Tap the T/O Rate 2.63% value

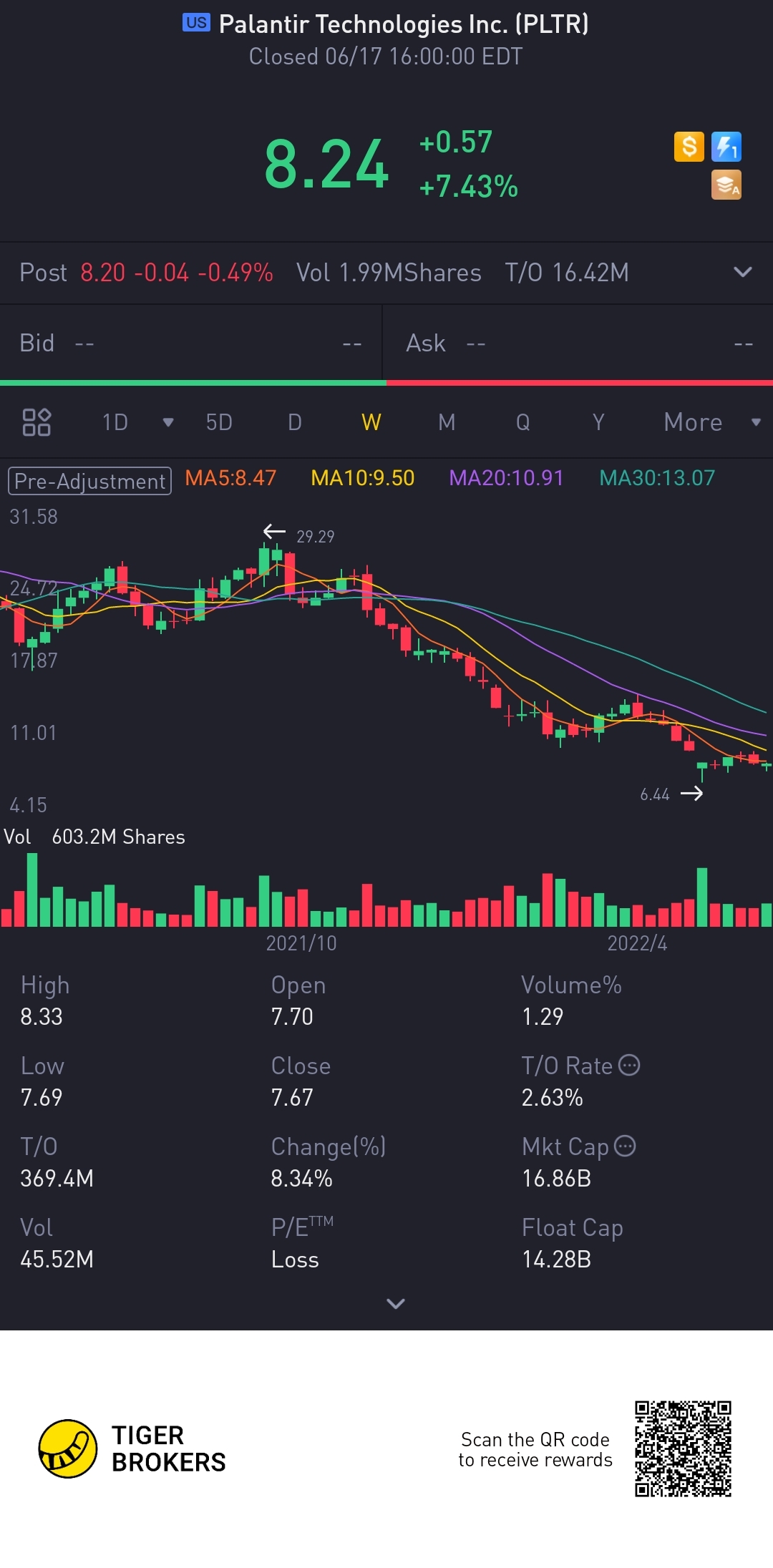(552, 1097)
